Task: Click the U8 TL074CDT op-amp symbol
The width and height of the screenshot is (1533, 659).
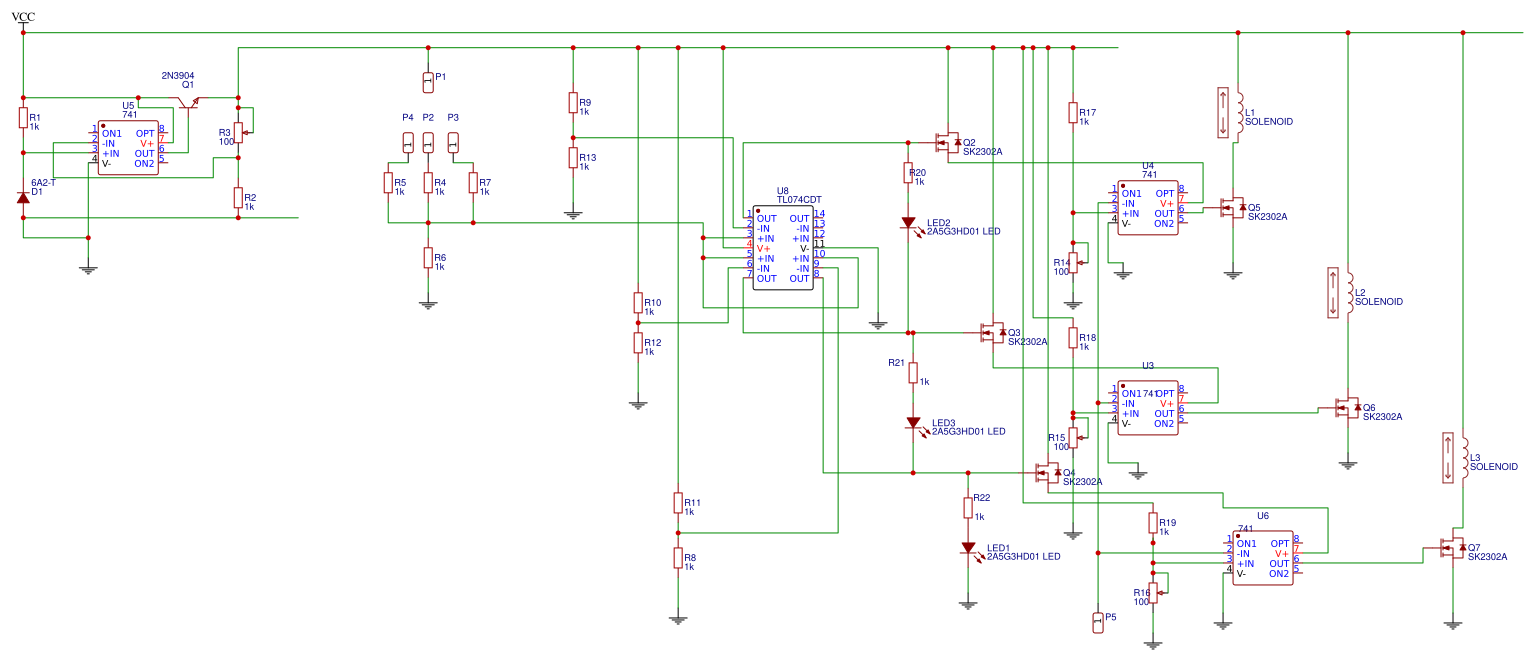Action: click(783, 248)
